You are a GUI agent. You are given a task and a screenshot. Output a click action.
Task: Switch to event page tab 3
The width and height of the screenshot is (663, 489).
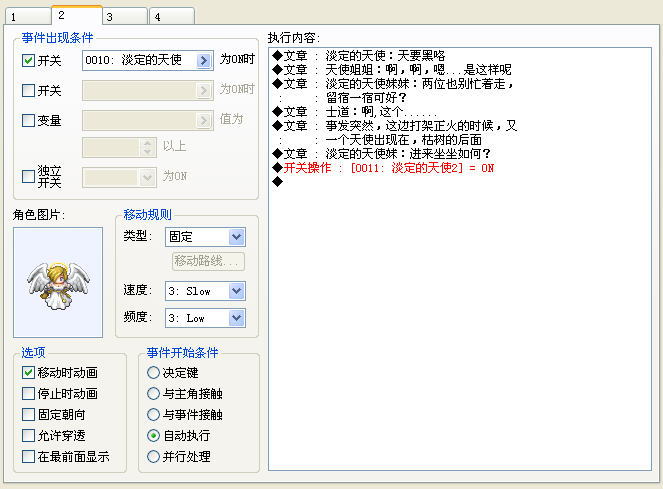point(125,16)
